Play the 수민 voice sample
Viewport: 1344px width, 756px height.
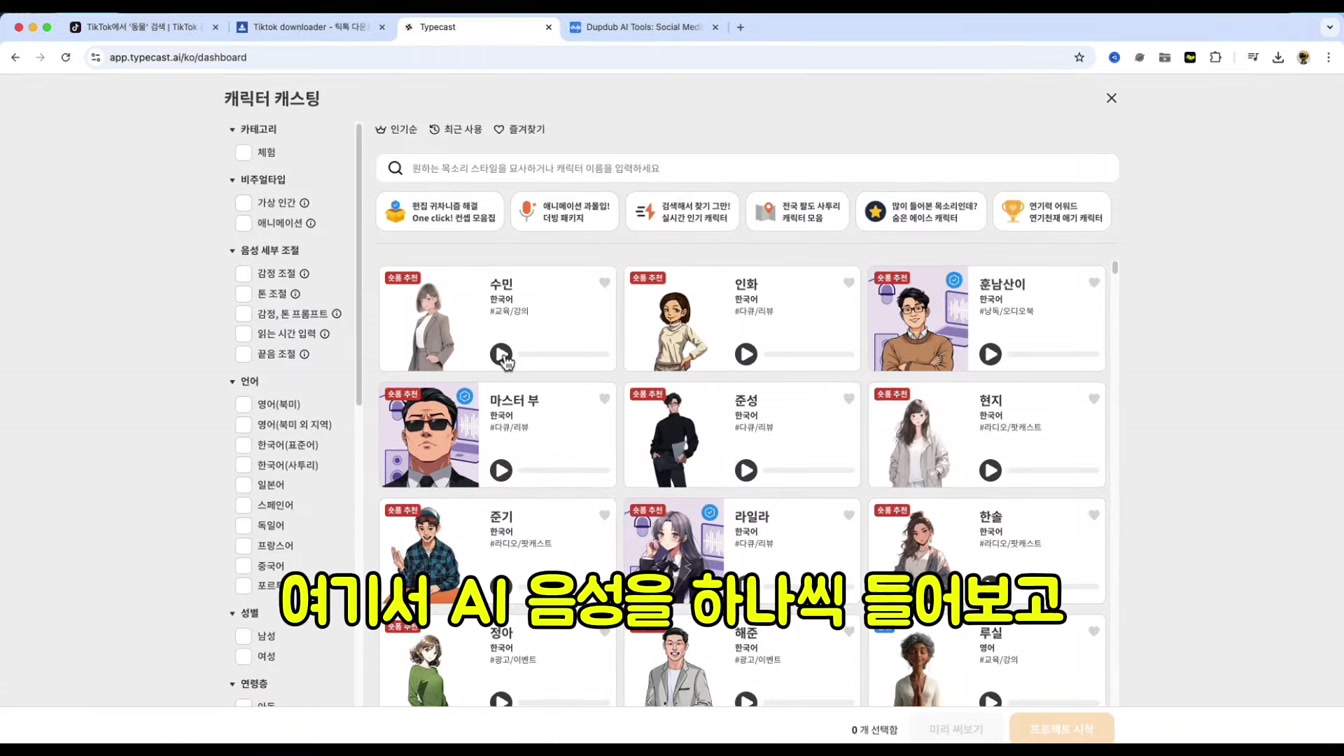(501, 354)
